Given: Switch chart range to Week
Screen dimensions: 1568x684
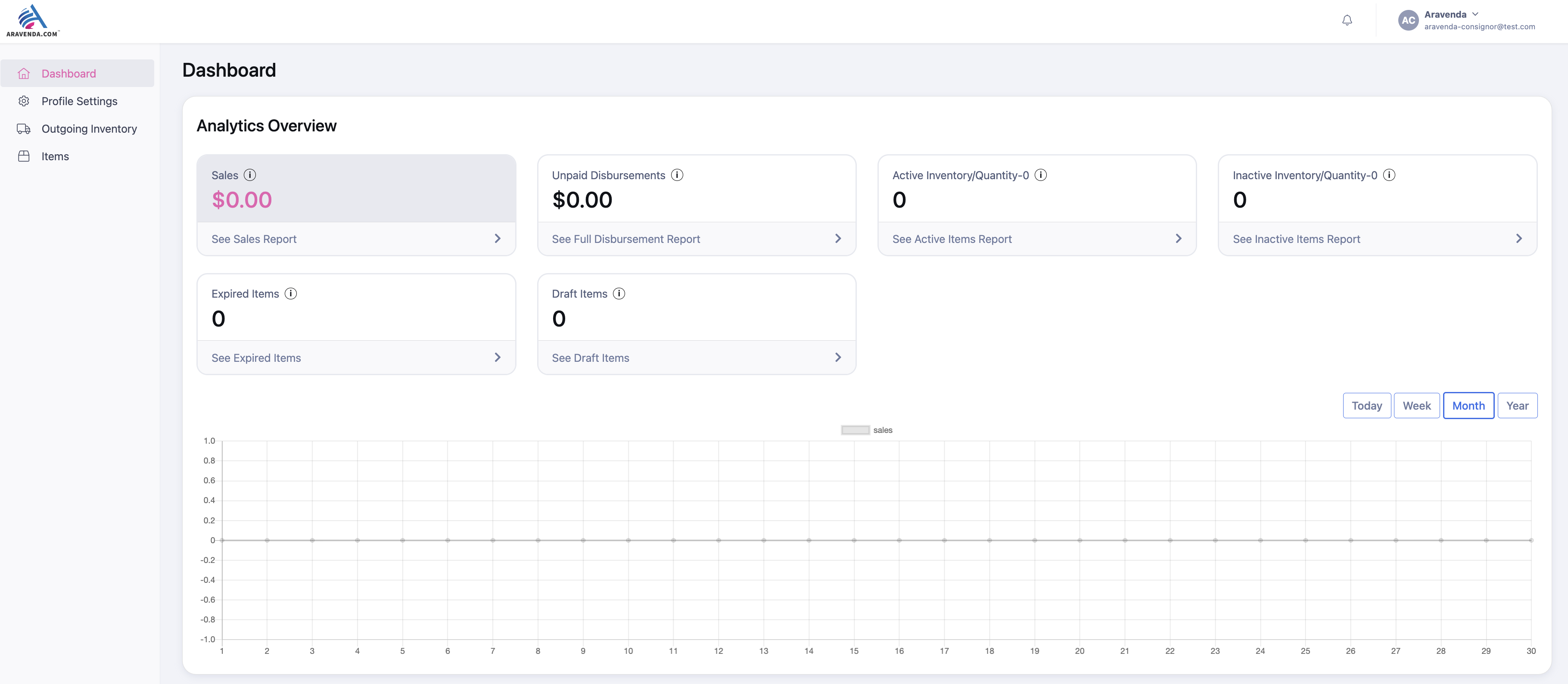Looking at the screenshot, I should (x=1416, y=406).
